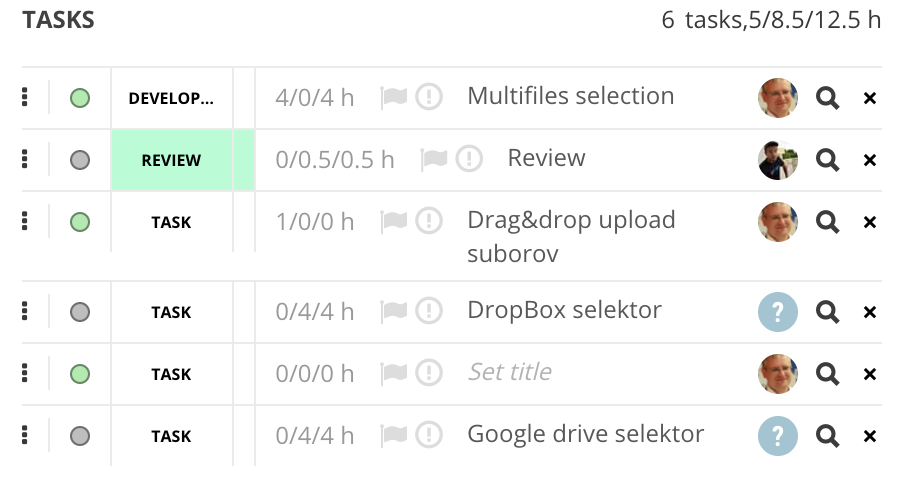
Task: Open drag handle menu for Google drive selektor
Action: pyautogui.click(x=24, y=435)
